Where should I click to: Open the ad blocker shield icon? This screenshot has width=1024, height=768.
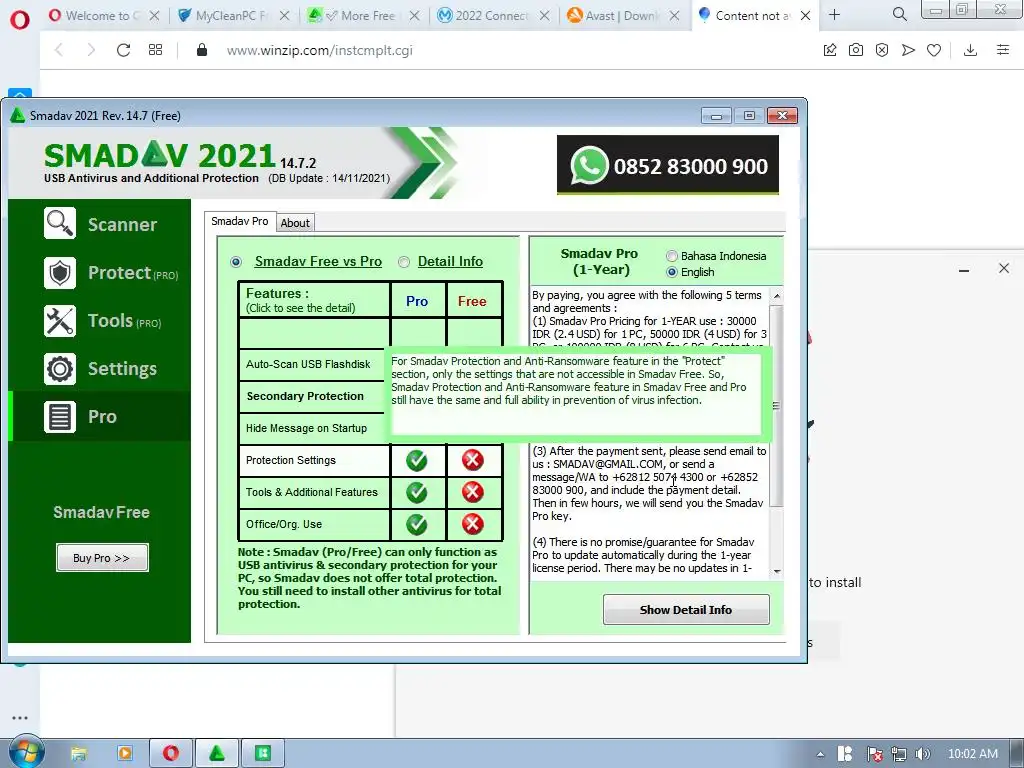click(882, 50)
